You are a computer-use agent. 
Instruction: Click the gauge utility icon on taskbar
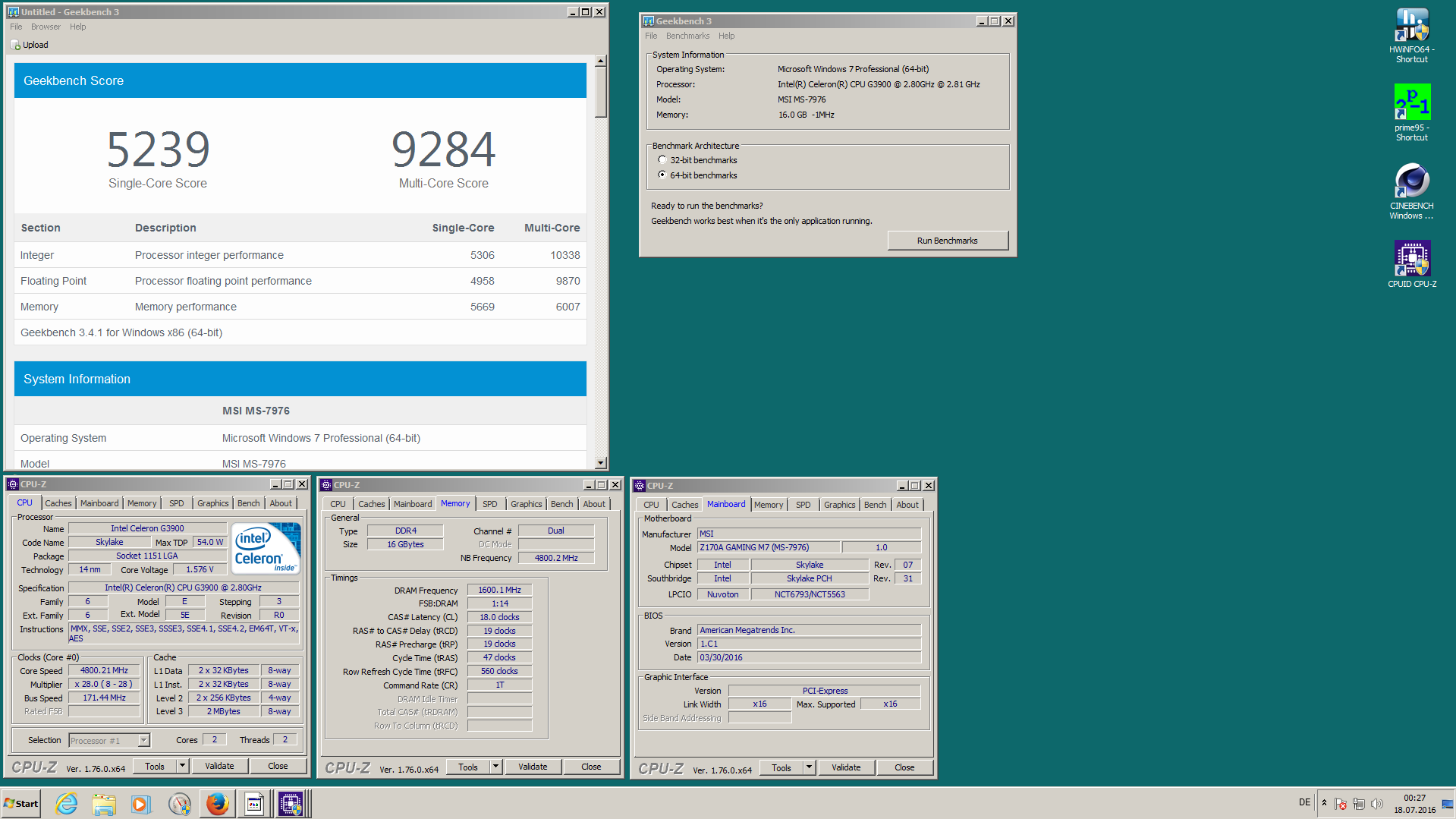click(179, 804)
